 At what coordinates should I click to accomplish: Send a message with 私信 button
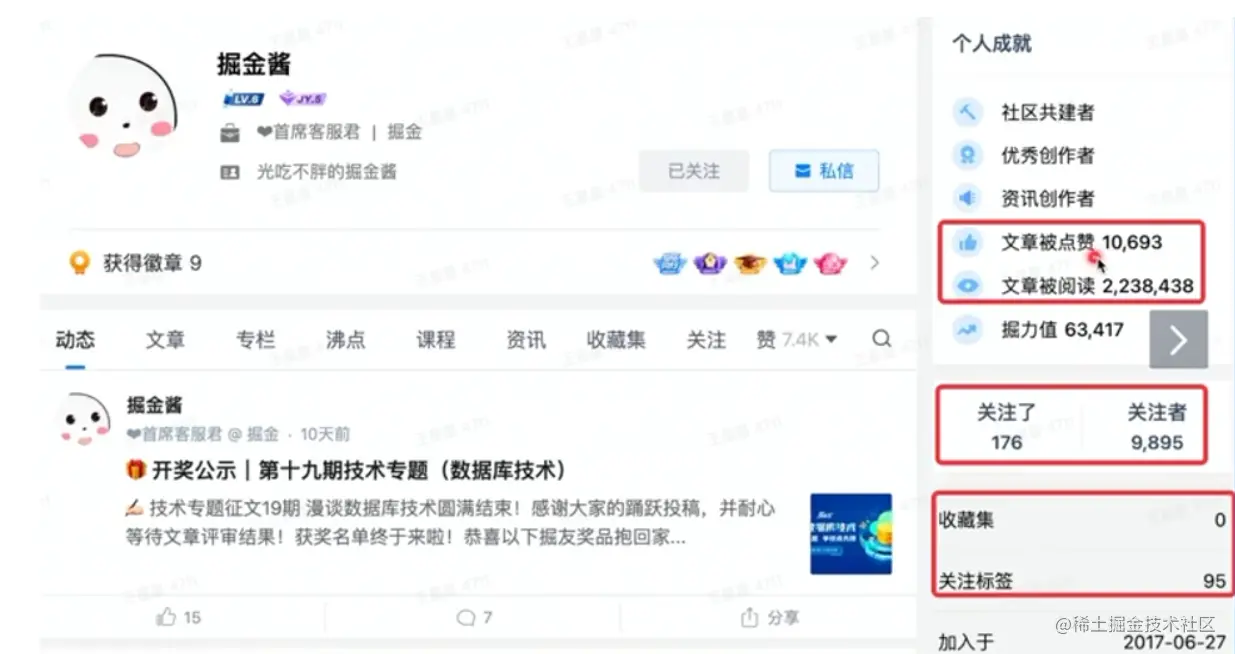pos(824,171)
